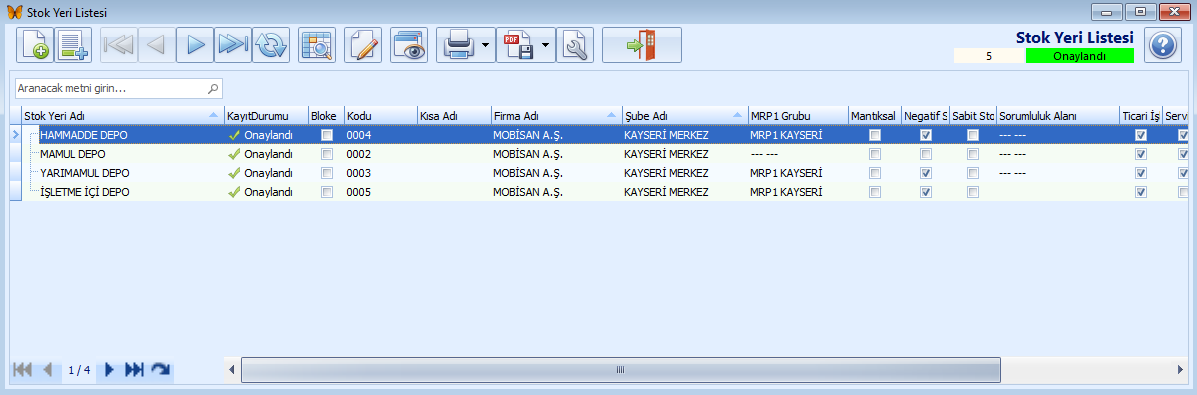Toggle Bloke checkbox for HAMMADDE DEPO

[327, 134]
